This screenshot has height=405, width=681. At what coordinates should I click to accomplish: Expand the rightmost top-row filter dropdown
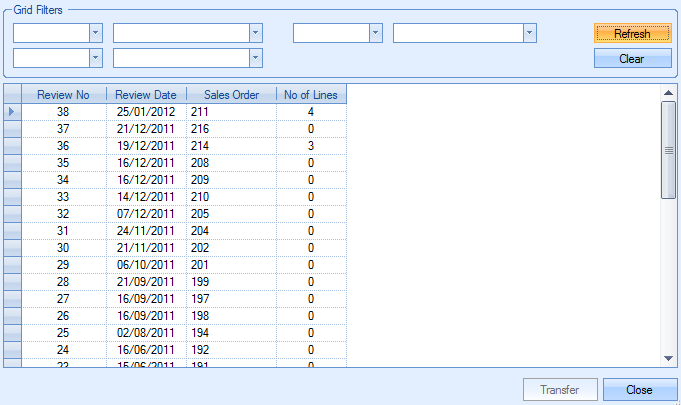pos(530,33)
